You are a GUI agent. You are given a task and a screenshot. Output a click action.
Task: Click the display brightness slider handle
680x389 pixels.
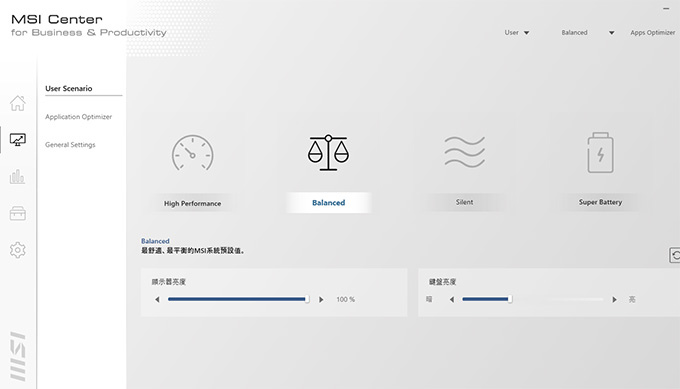(x=307, y=299)
